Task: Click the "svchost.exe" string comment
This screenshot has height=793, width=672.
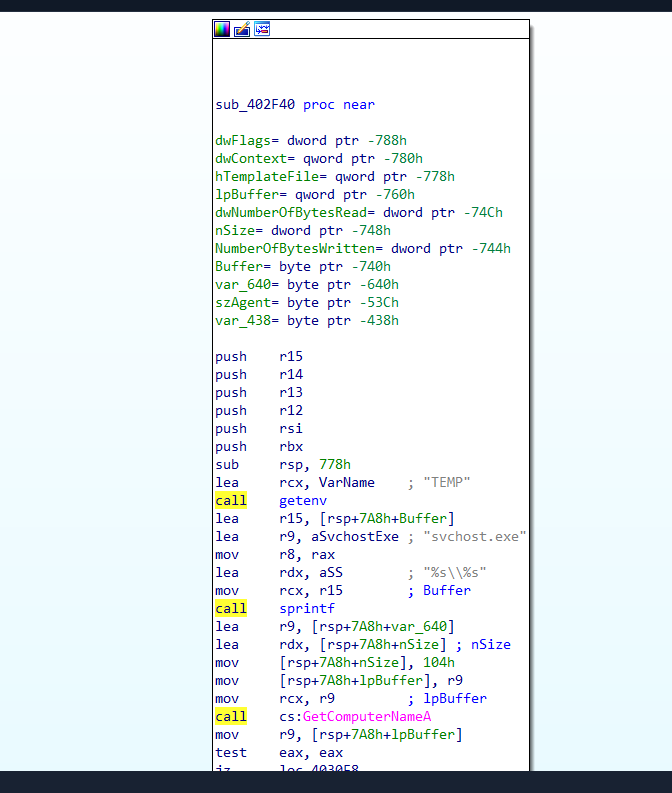Action: 475,537
